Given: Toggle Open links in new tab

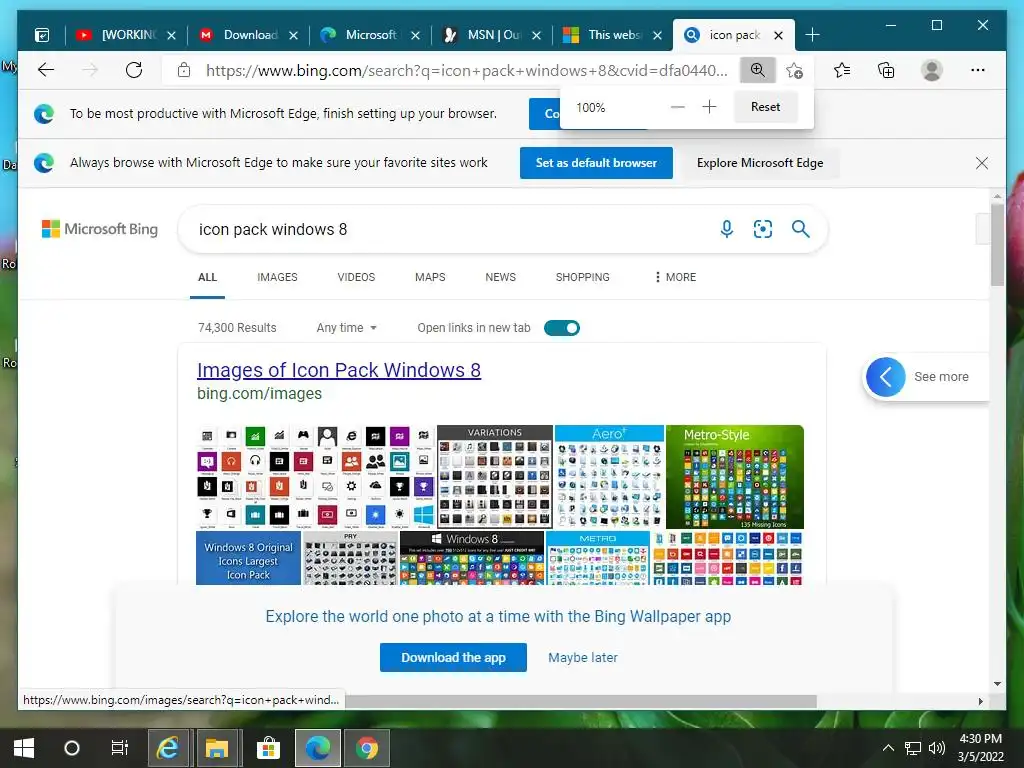Looking at the screenshot, I should 562,328.
